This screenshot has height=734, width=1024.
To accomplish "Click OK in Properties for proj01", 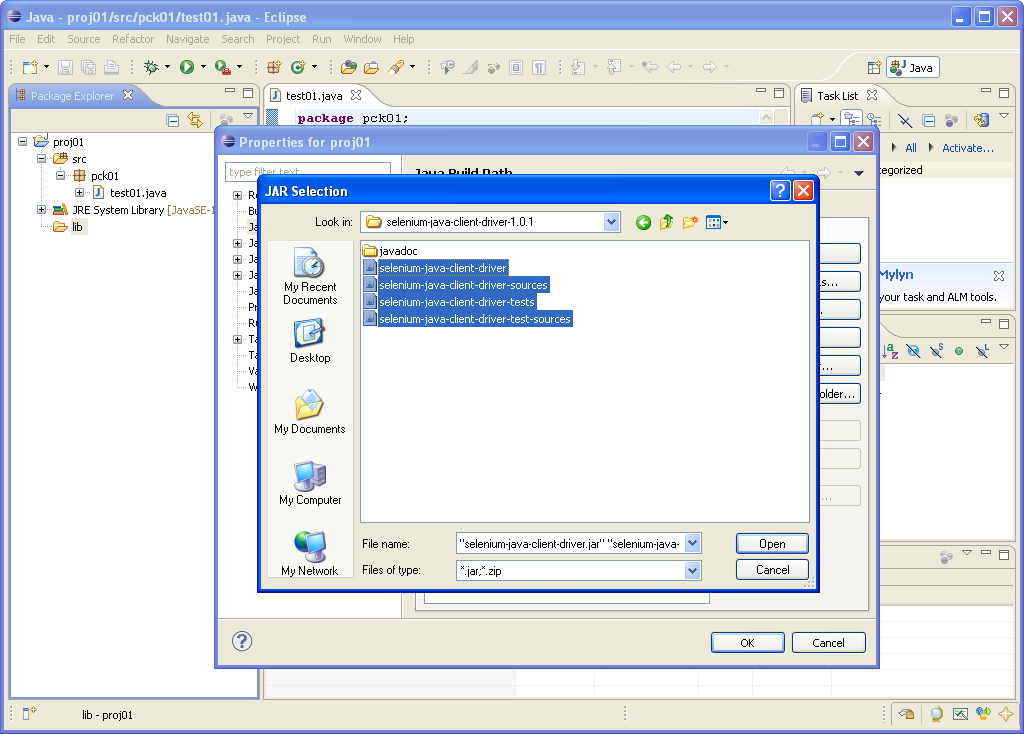I will pos(748,643).
